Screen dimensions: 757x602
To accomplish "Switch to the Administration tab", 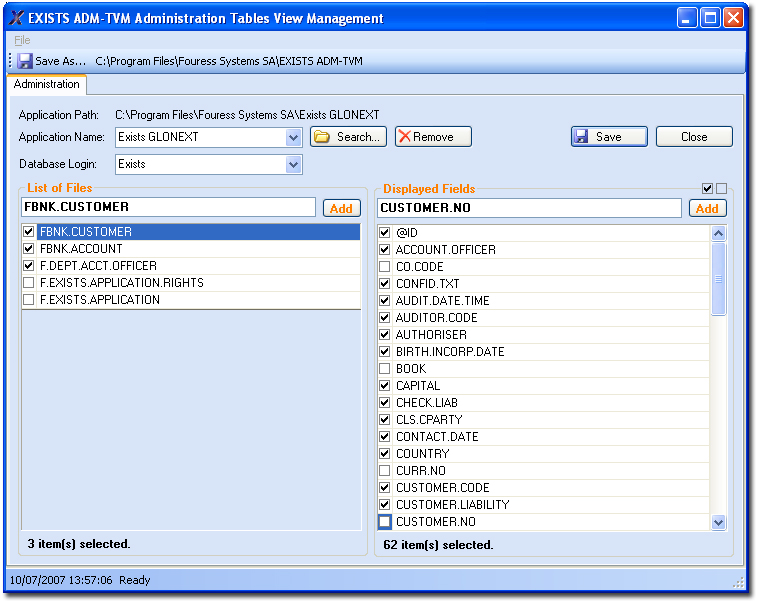I will pos(46,84).
